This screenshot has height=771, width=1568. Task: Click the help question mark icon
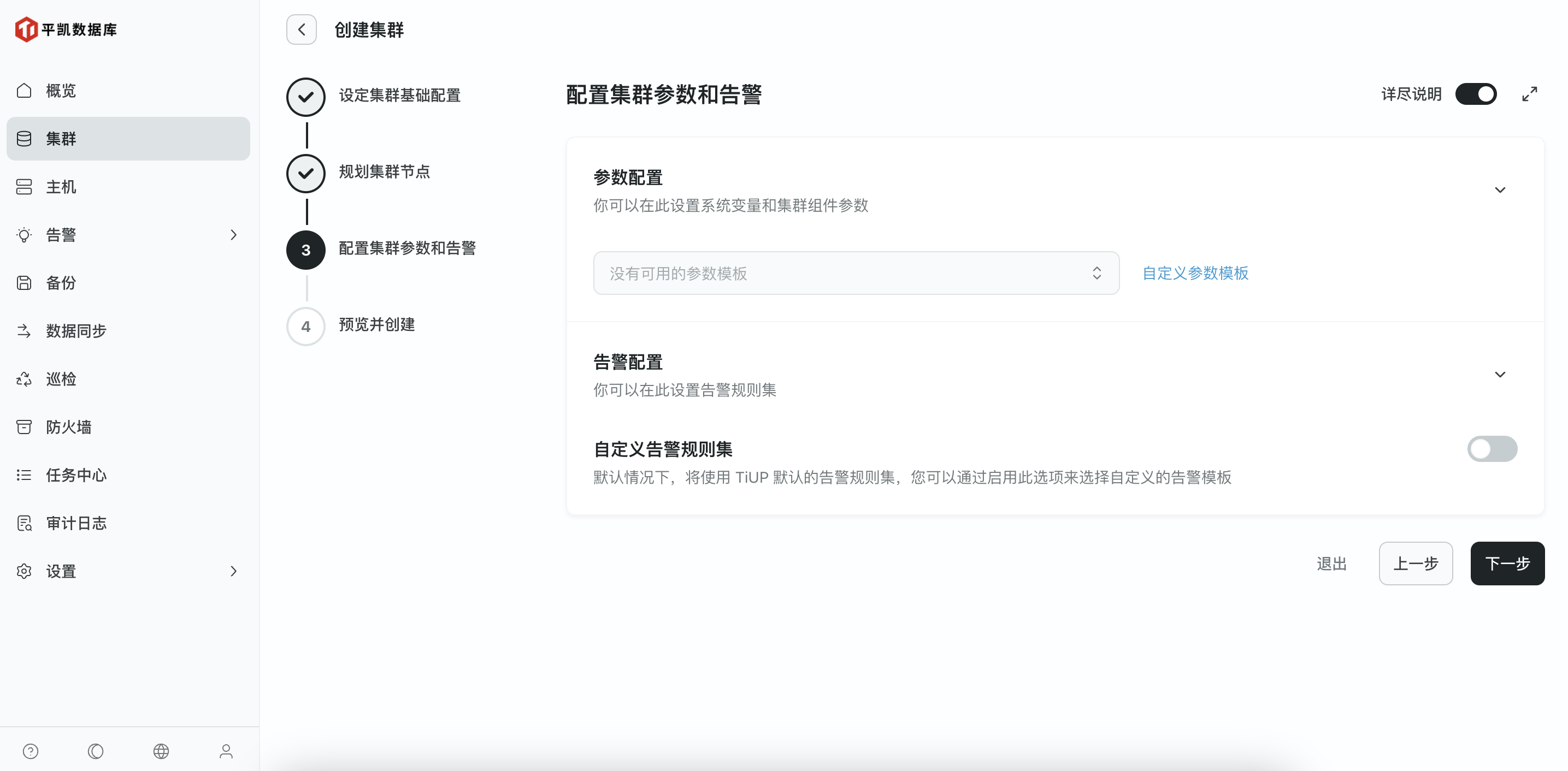coord(31,751)
